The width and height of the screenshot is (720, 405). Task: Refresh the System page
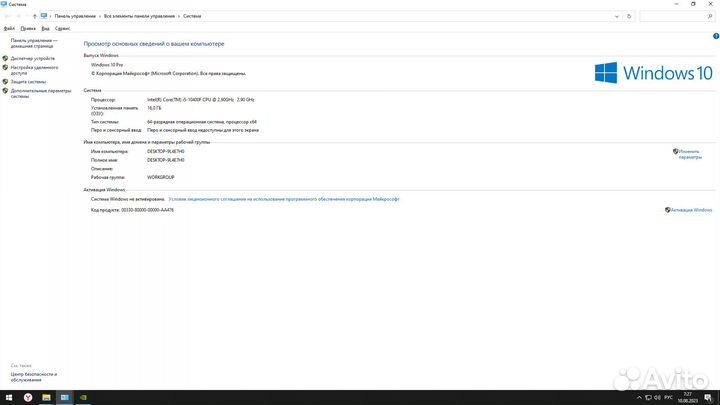(629, 17)
